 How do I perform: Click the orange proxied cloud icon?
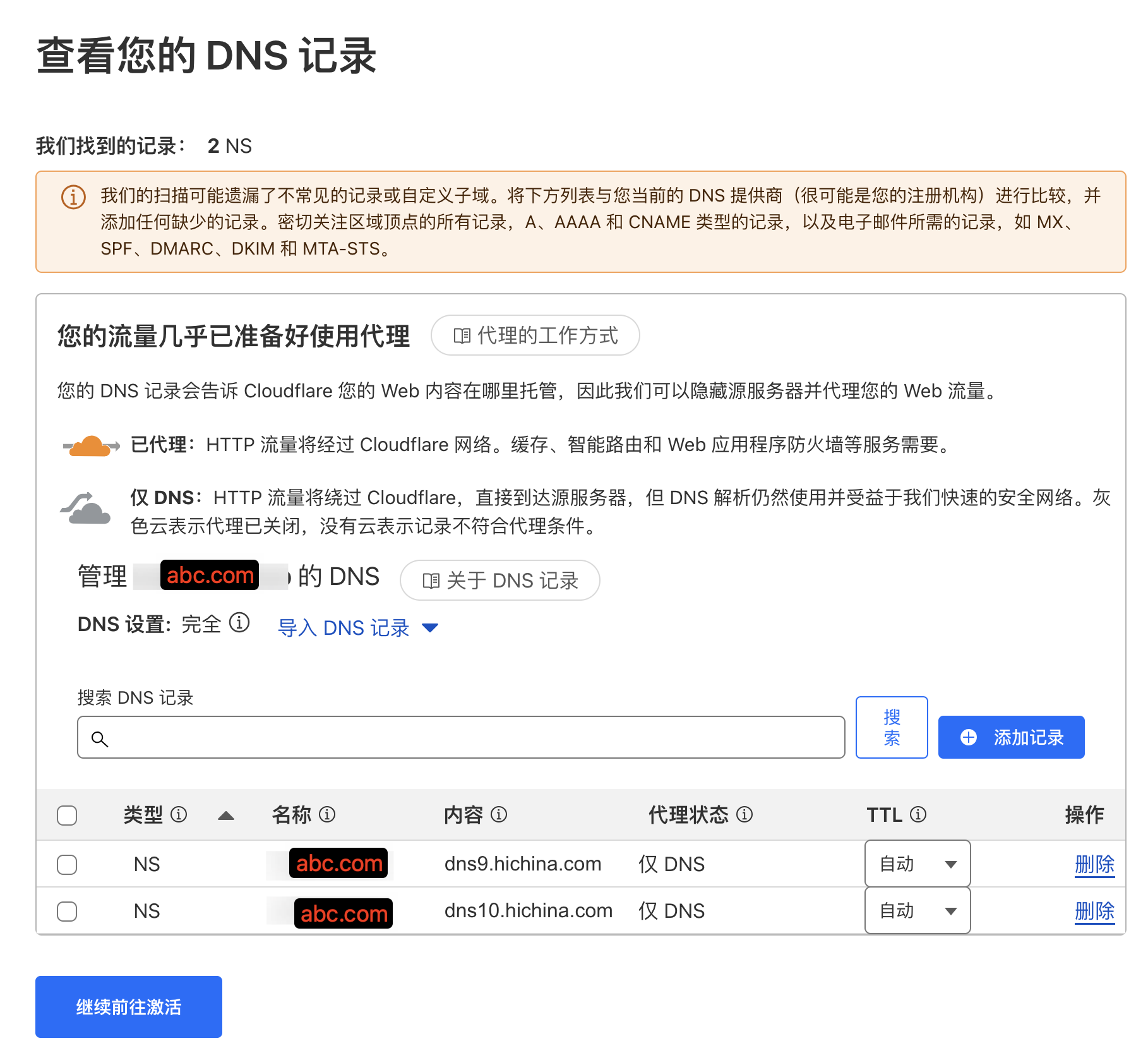(92, 445)
